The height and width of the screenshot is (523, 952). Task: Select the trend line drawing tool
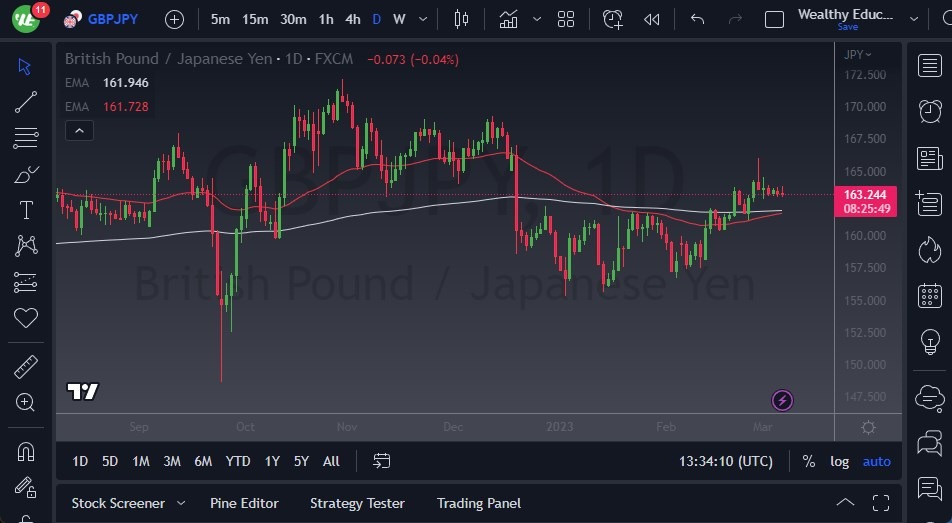tap(26, 102)
